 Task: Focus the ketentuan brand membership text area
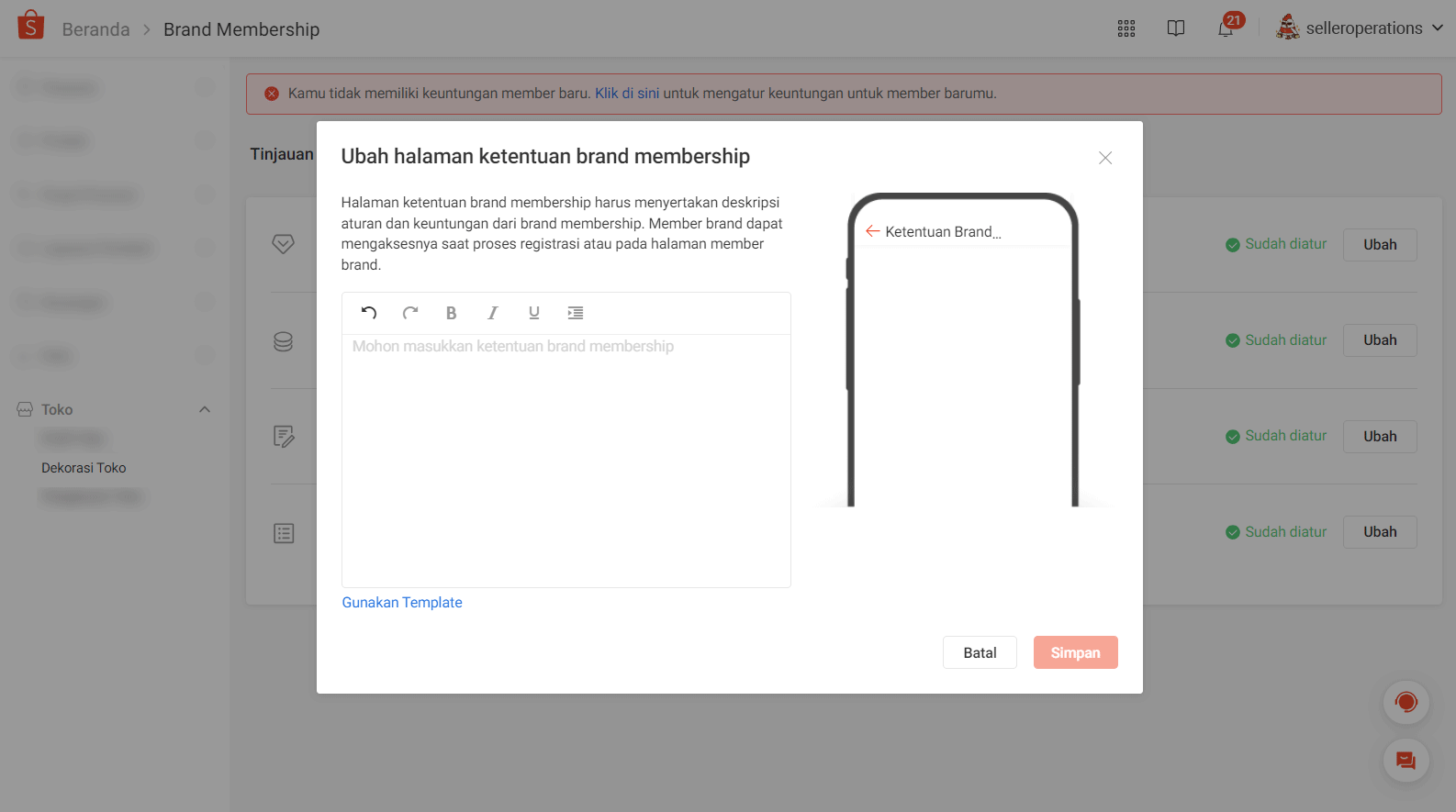click(566, 461)
